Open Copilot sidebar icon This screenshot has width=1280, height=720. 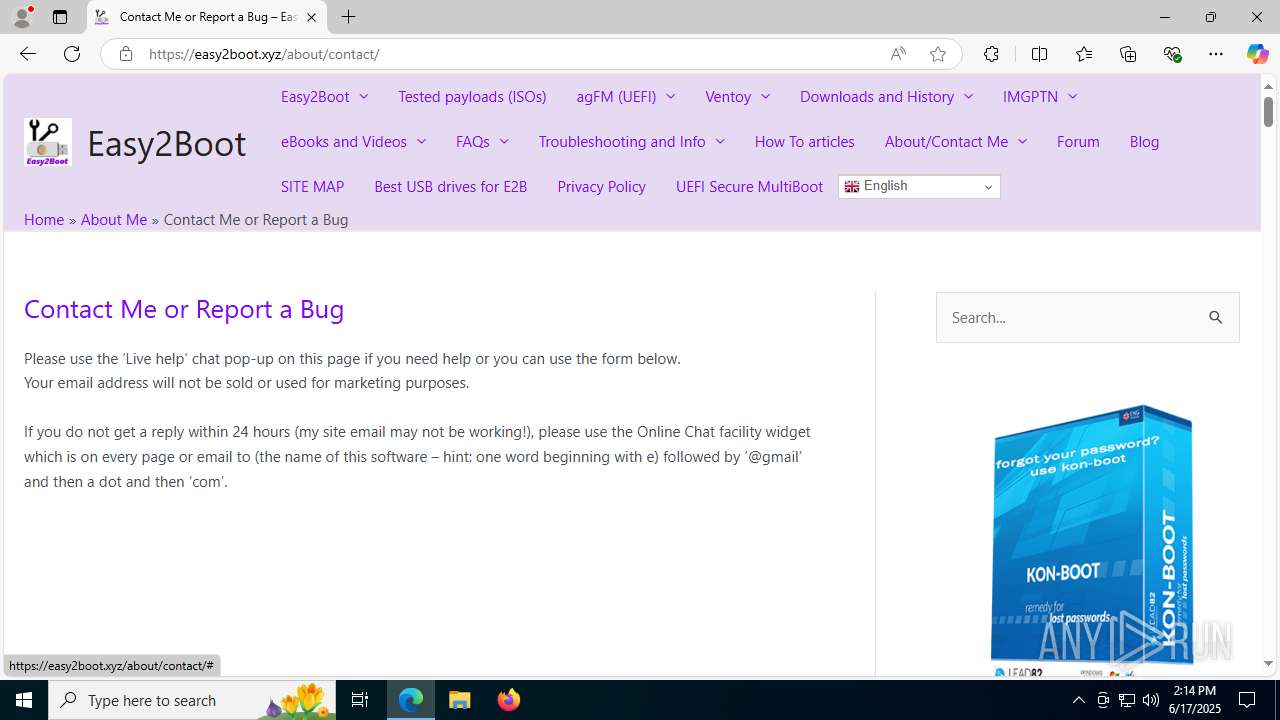pyautogui.click(x=1257, y=54)
